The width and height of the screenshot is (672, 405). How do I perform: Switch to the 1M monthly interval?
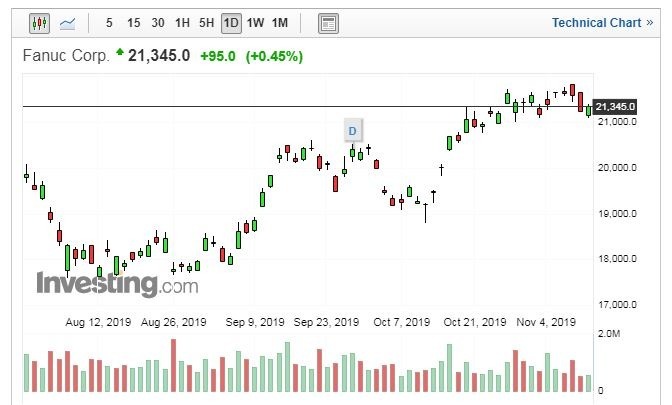(280, 23)
